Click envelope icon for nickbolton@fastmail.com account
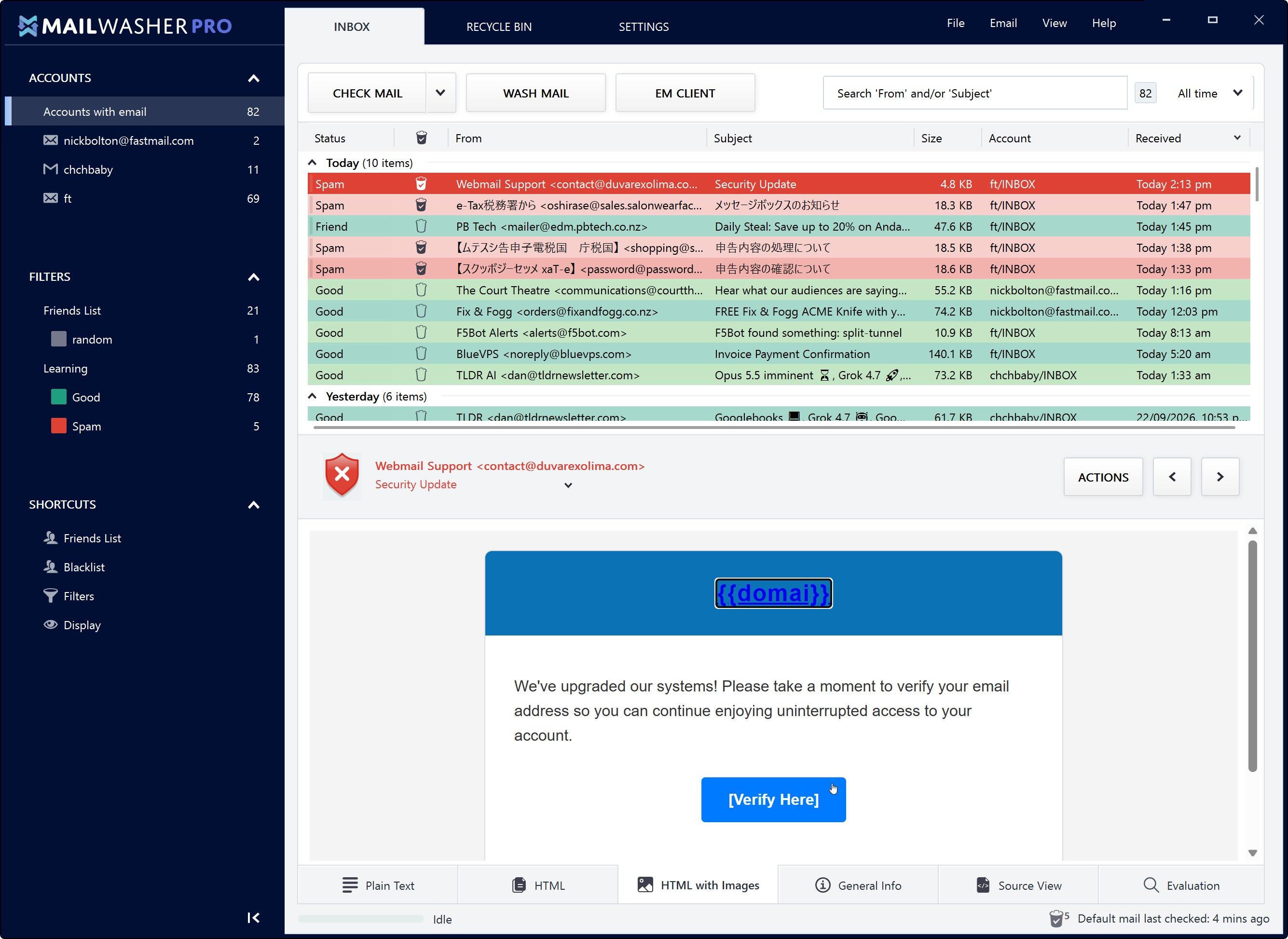The height and width of the screenshot is (939, 1288). tap(51, 140)
